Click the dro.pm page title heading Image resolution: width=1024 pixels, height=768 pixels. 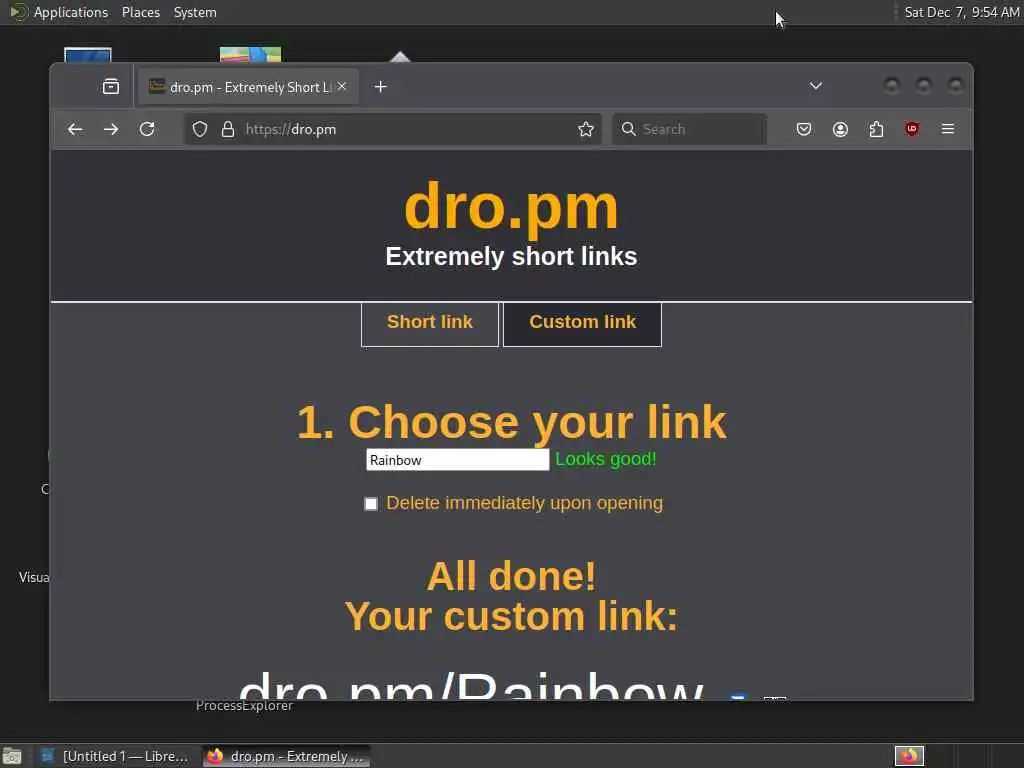point(511,207)
